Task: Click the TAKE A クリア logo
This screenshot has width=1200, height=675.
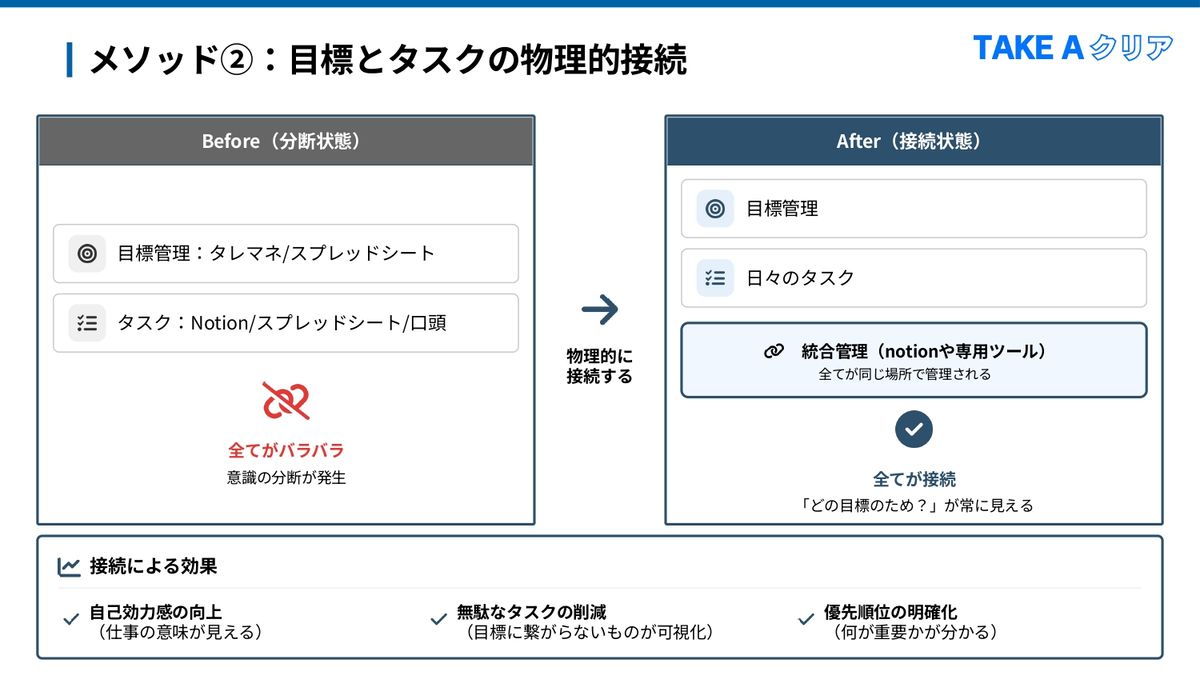Action: 1072,47
